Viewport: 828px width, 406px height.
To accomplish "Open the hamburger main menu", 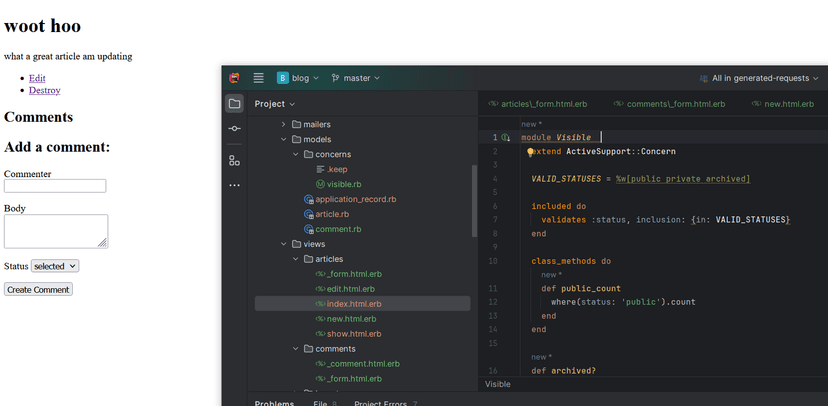I will click(x=259, y=78).
